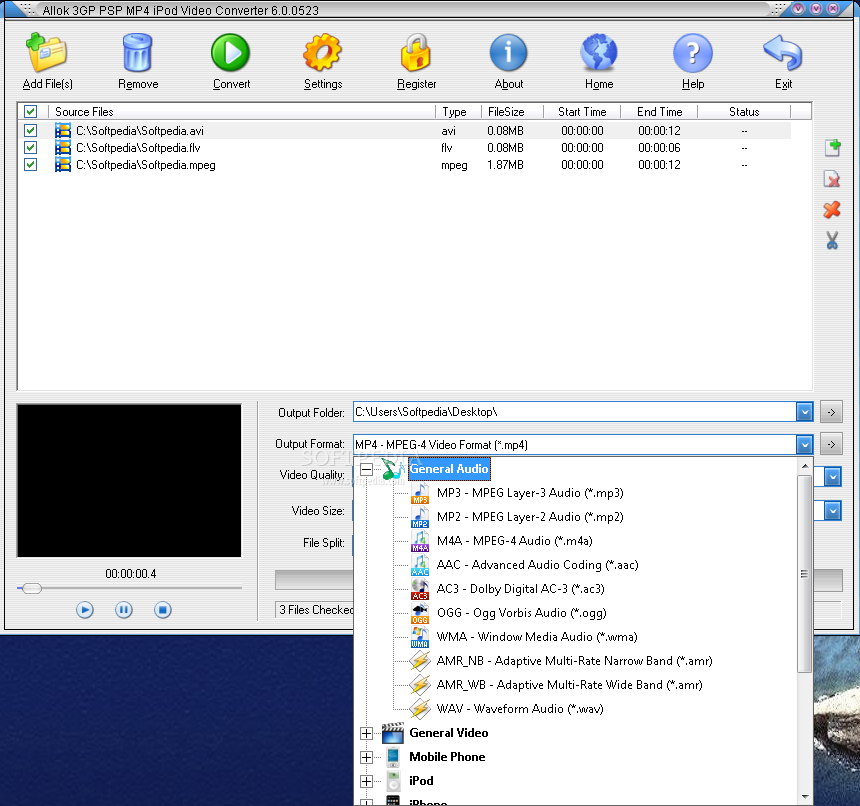Click the preview pause button

tap(123, 610)
